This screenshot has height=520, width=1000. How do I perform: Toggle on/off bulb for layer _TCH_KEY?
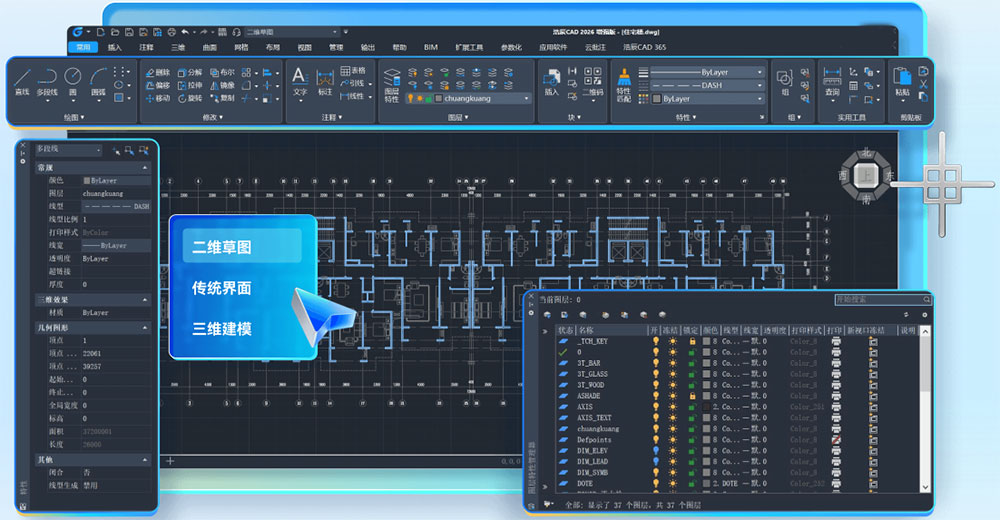656,341
